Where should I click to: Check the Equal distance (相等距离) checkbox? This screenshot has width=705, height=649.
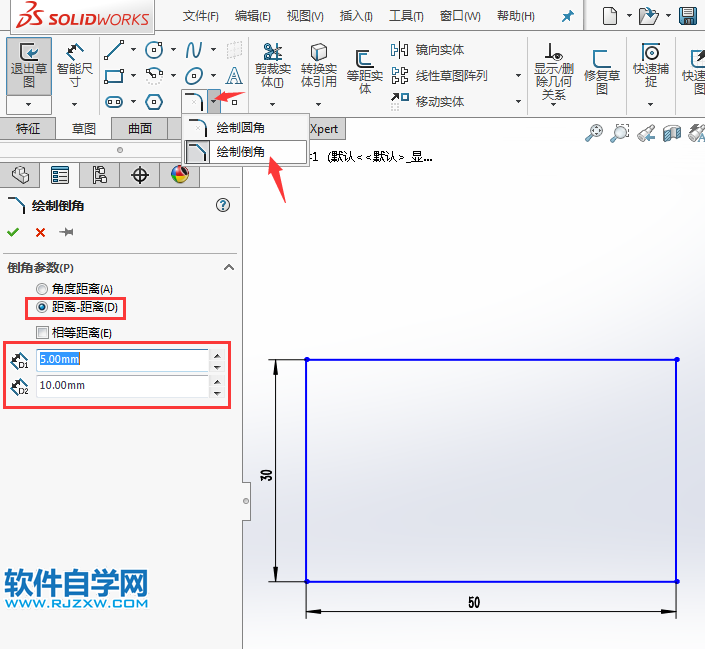[x=42, y=333]
